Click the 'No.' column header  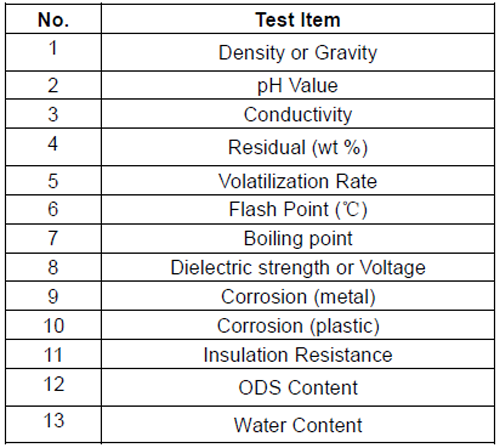click(x=53, y=19)
